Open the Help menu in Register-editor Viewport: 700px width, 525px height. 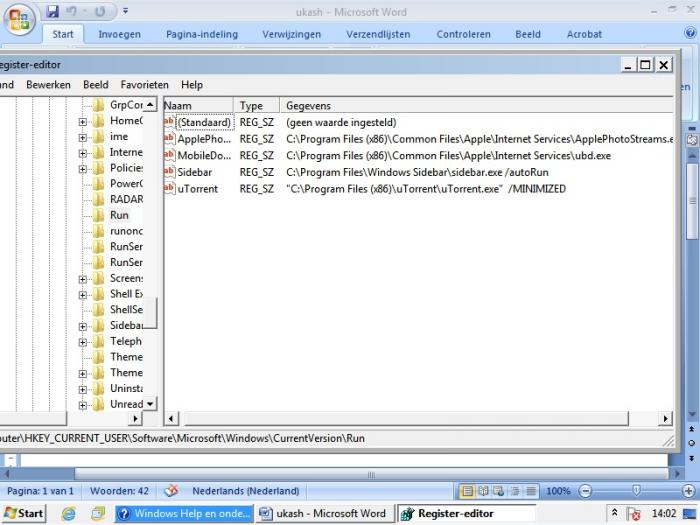point(192,85)
